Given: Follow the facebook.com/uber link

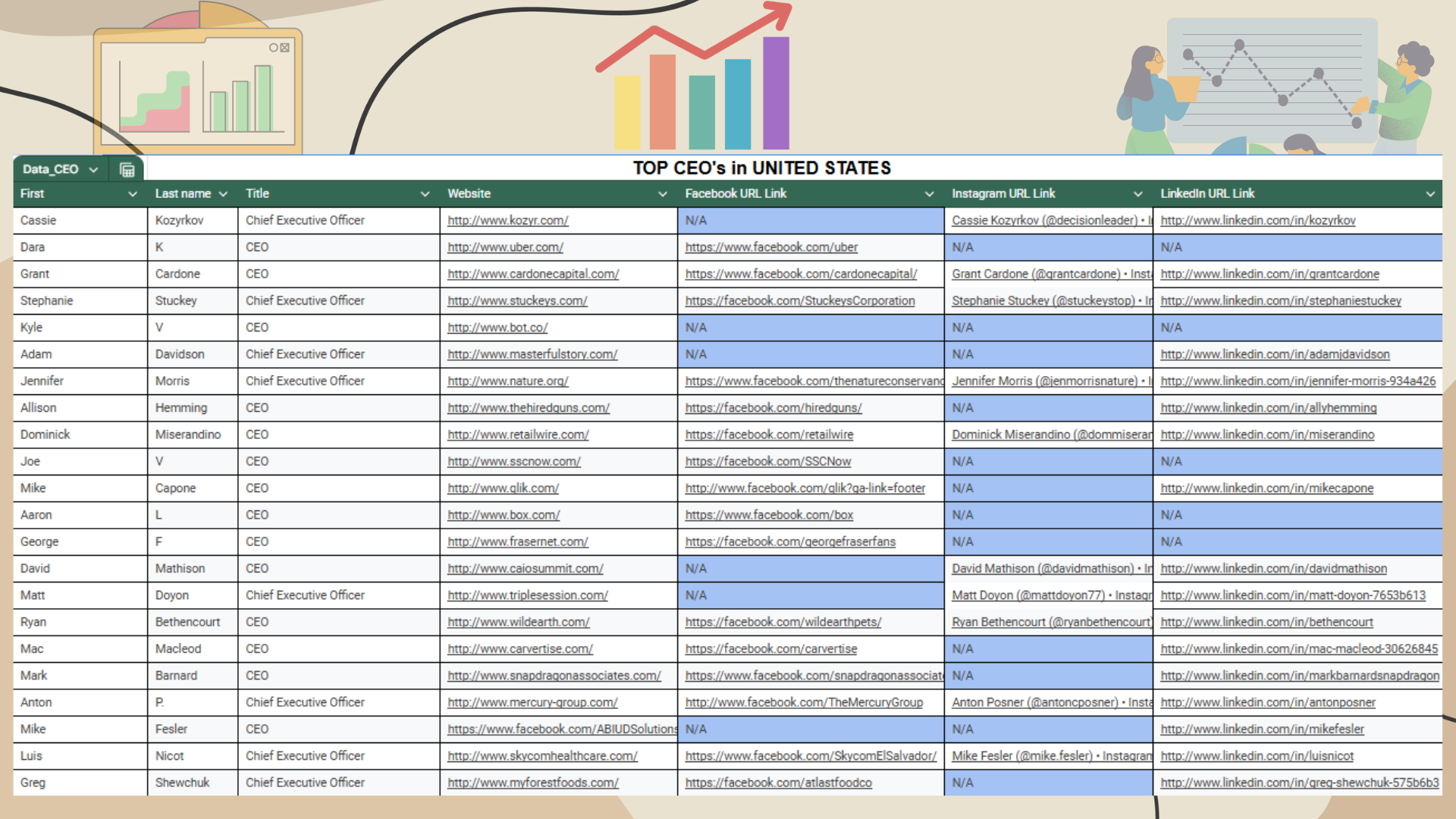Looking at the screenshot, I should click(x=771, y=247).
